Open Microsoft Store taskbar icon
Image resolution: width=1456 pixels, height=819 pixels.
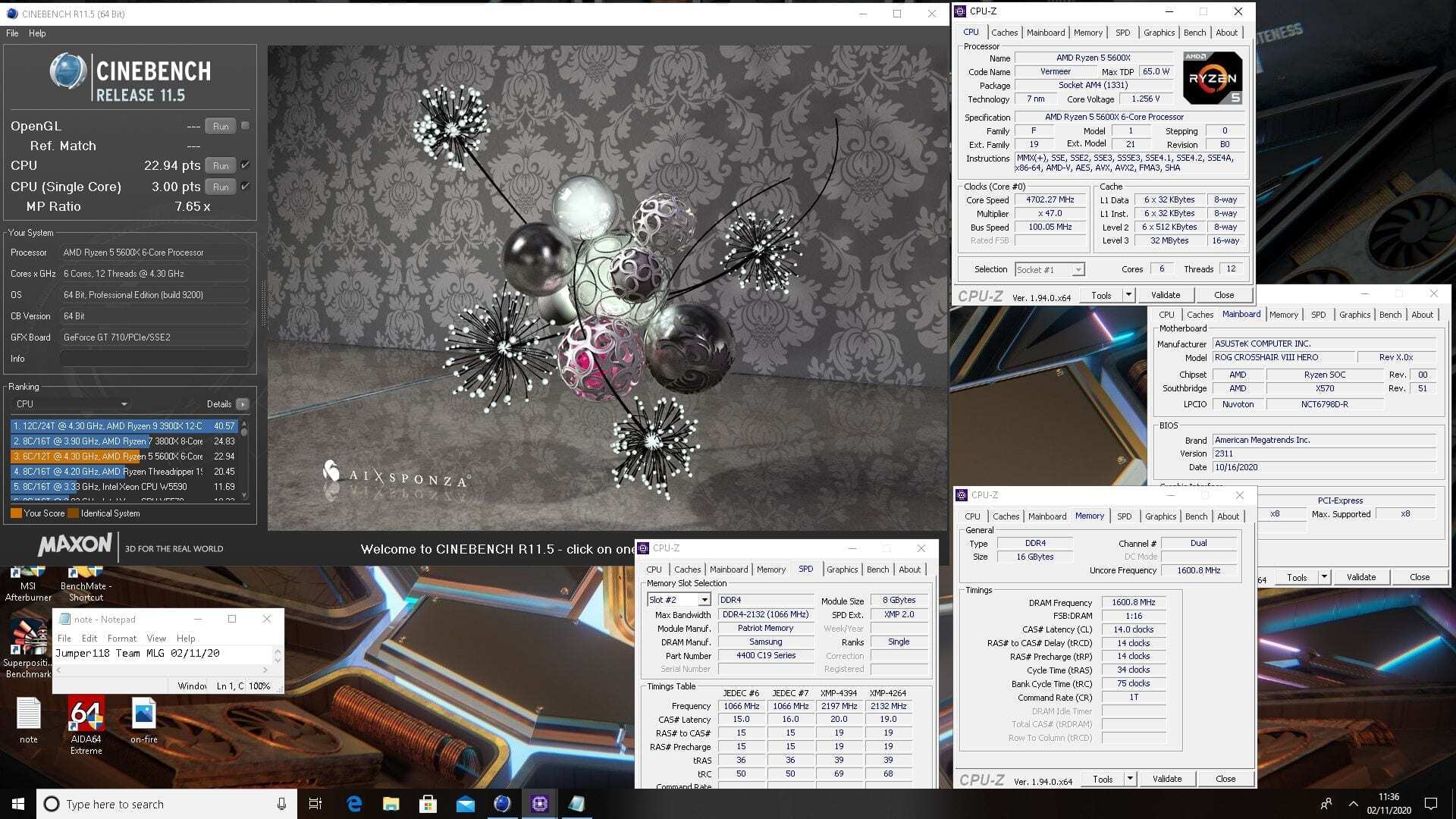pos(428,804)
